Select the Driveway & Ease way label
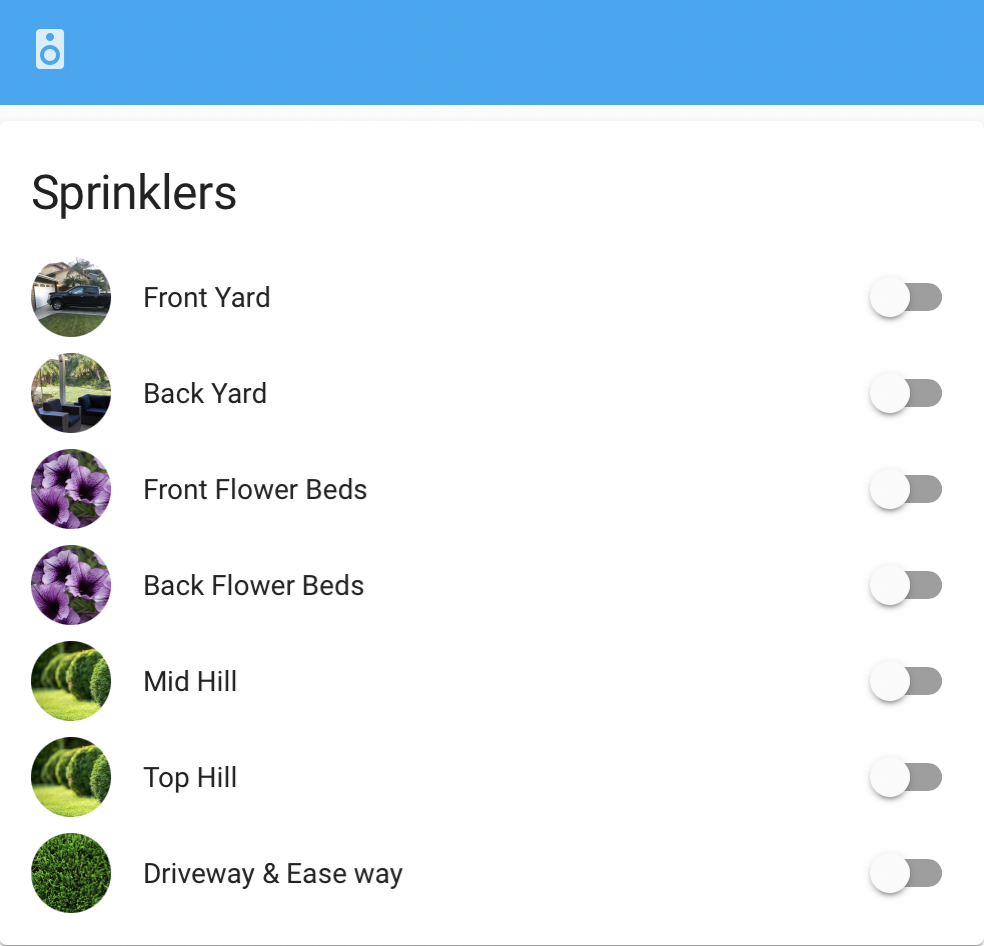Image resolution: width=984 pixels, height=946 pixels. click(273, 874)
